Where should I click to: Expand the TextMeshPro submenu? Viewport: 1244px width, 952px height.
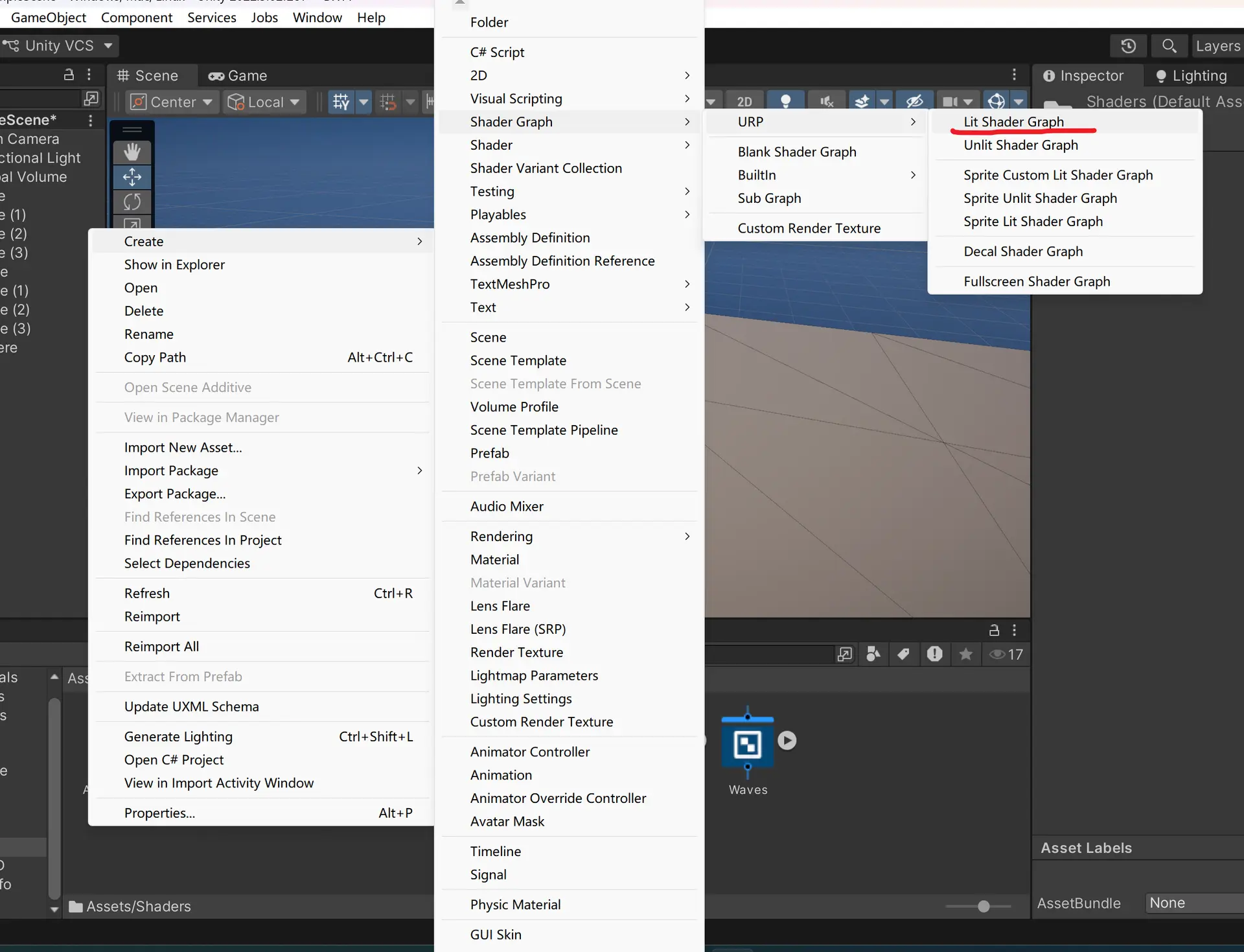click(x=569, y=284)
